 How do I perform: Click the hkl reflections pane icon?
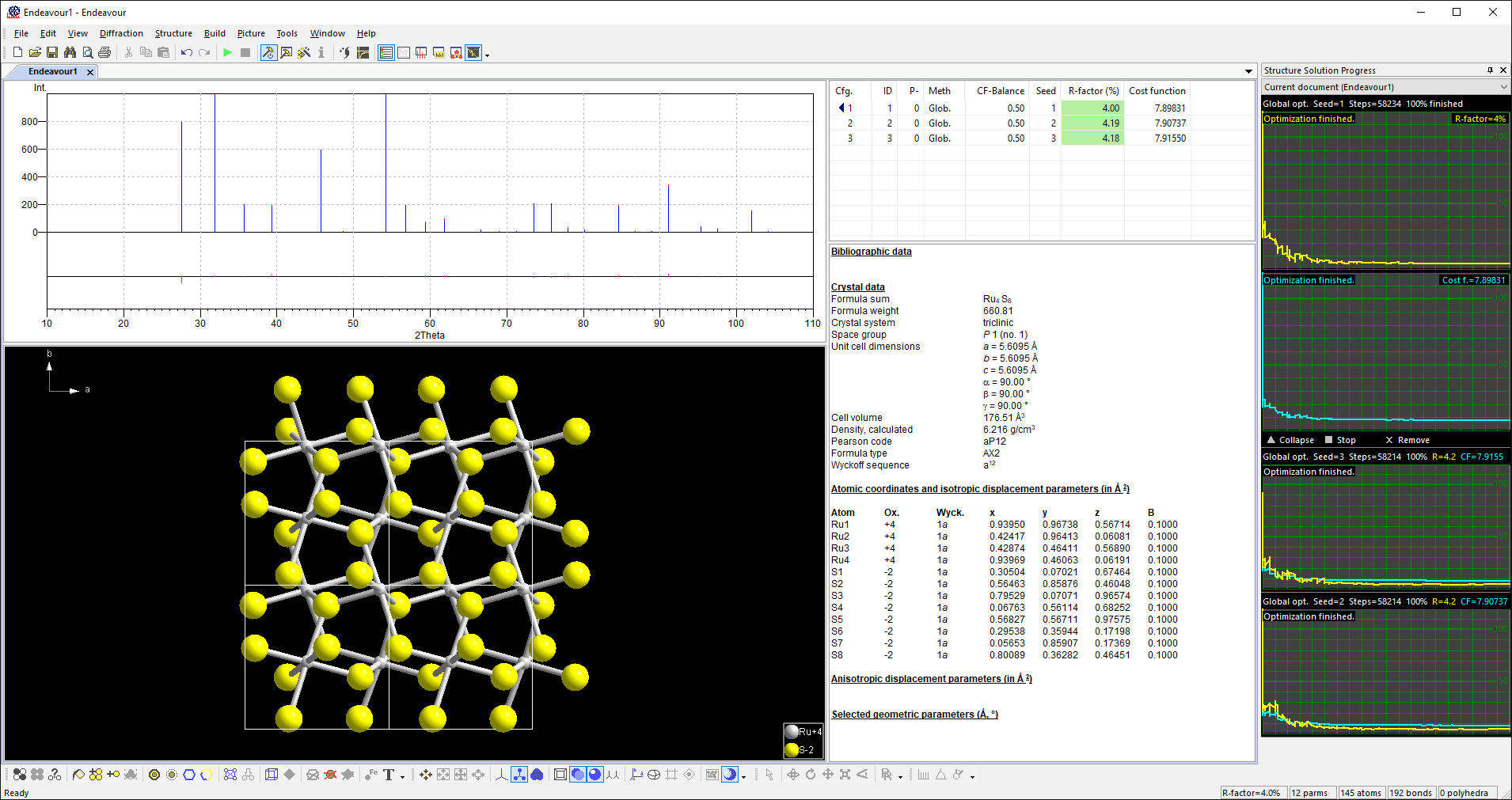(x=439, y=53)
